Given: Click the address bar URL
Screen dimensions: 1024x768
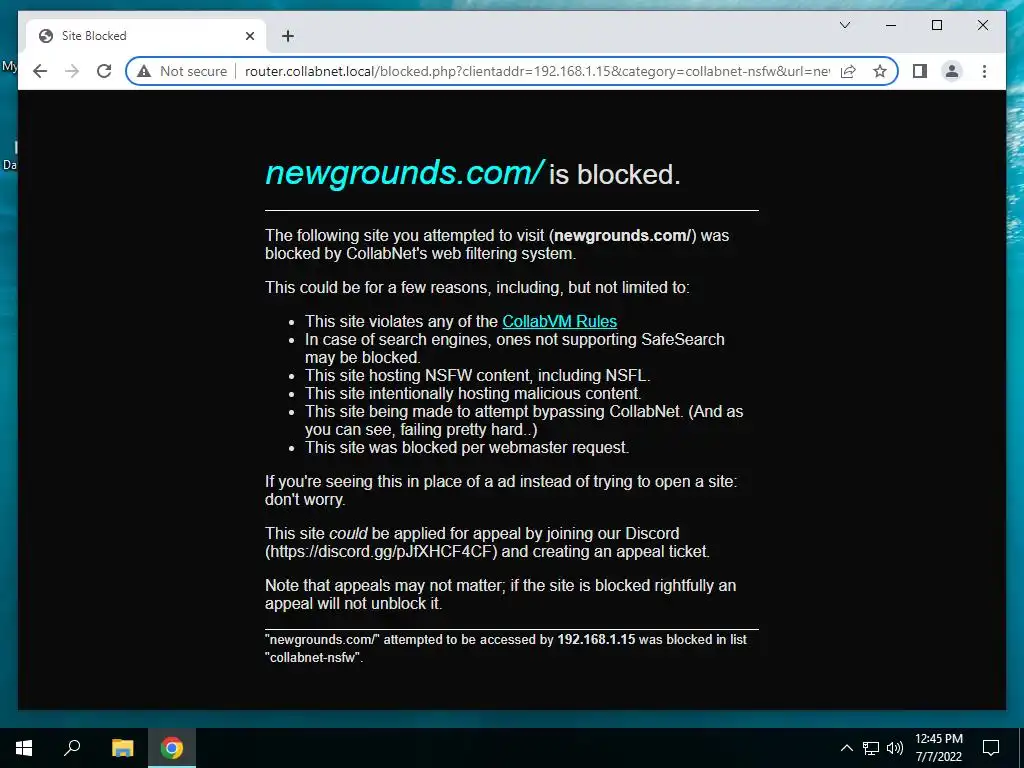Looking at the screenshot, I should tap(537, 71).
